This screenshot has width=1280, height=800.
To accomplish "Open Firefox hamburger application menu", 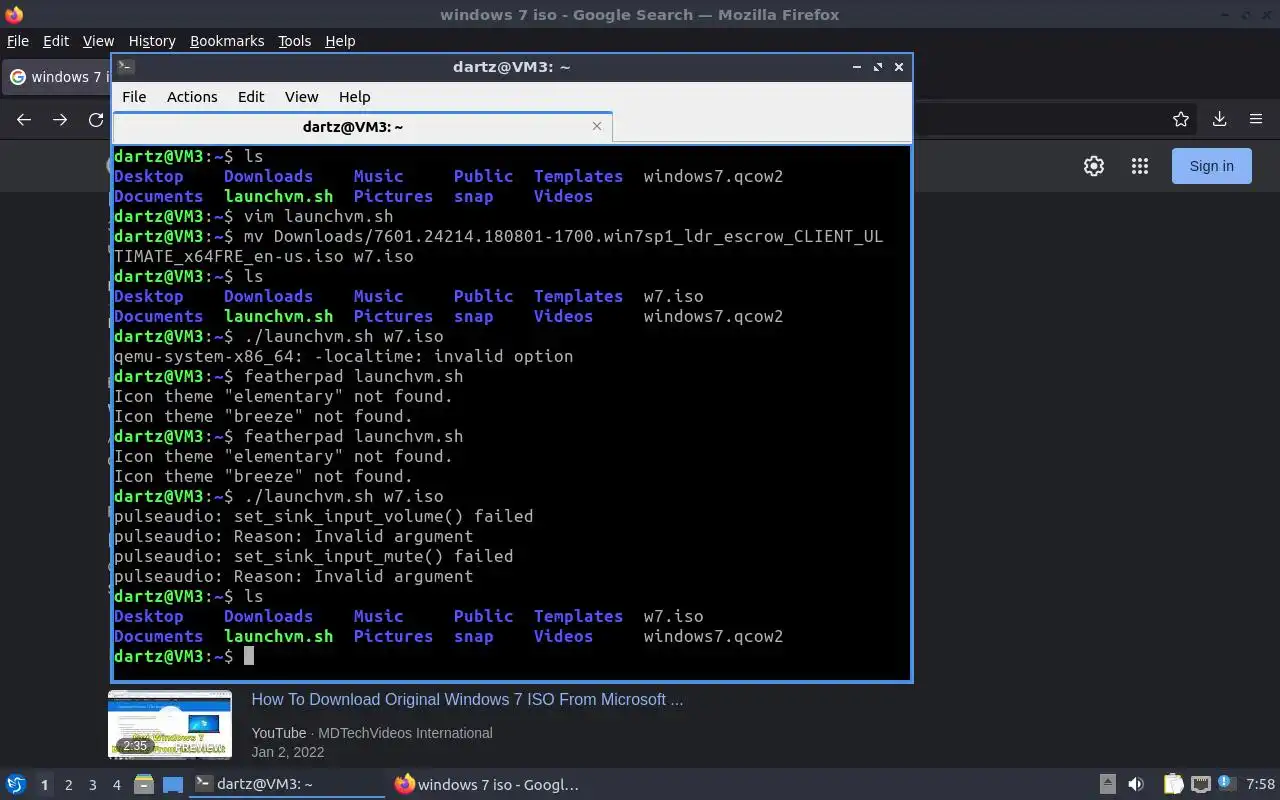I will point(1256,120).
